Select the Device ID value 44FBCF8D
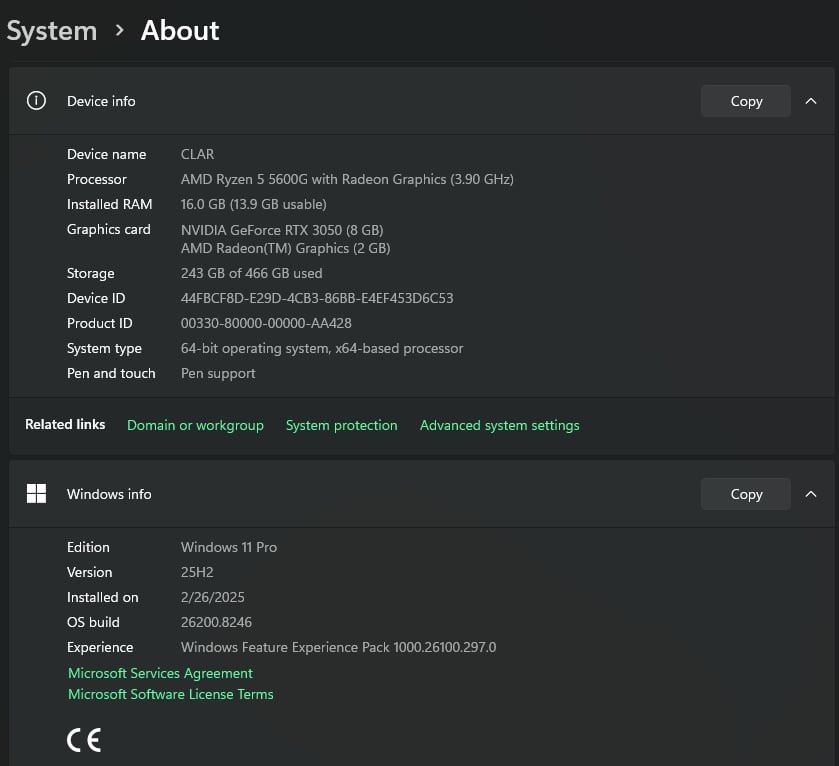 (x=317, y=298)
